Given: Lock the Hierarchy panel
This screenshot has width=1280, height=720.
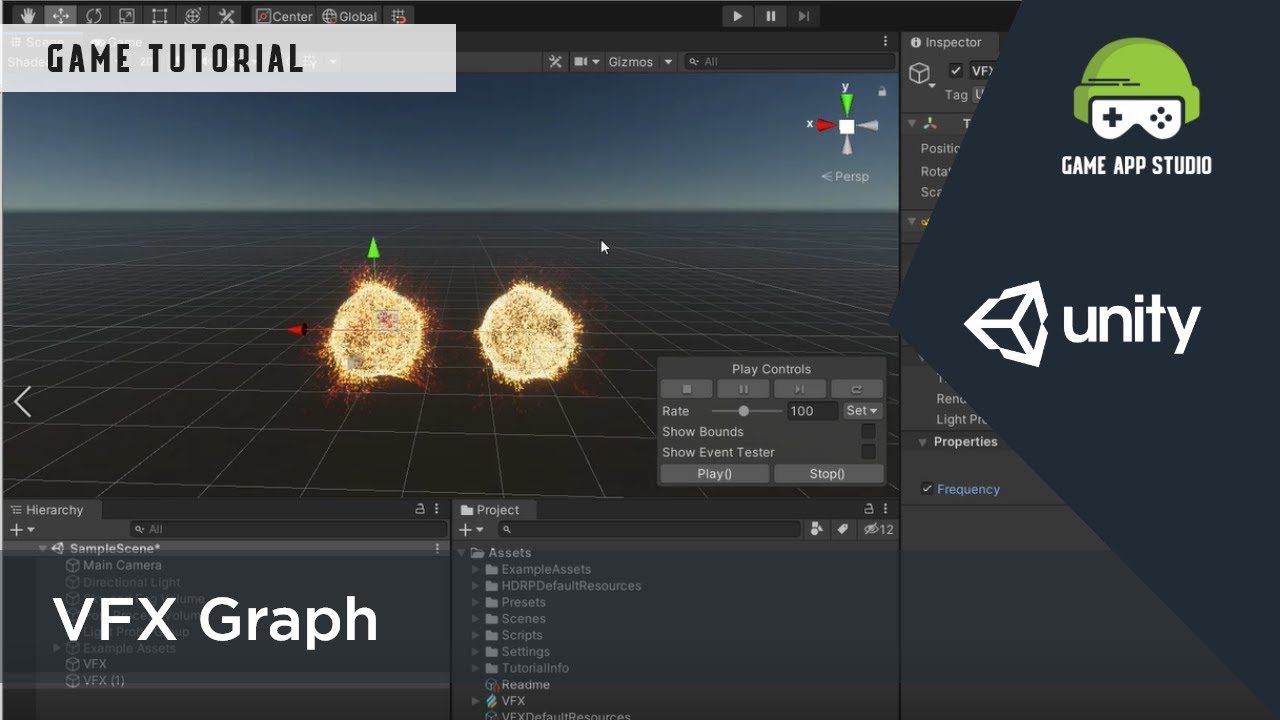Looking at the screenshot, I should point(420,509).
